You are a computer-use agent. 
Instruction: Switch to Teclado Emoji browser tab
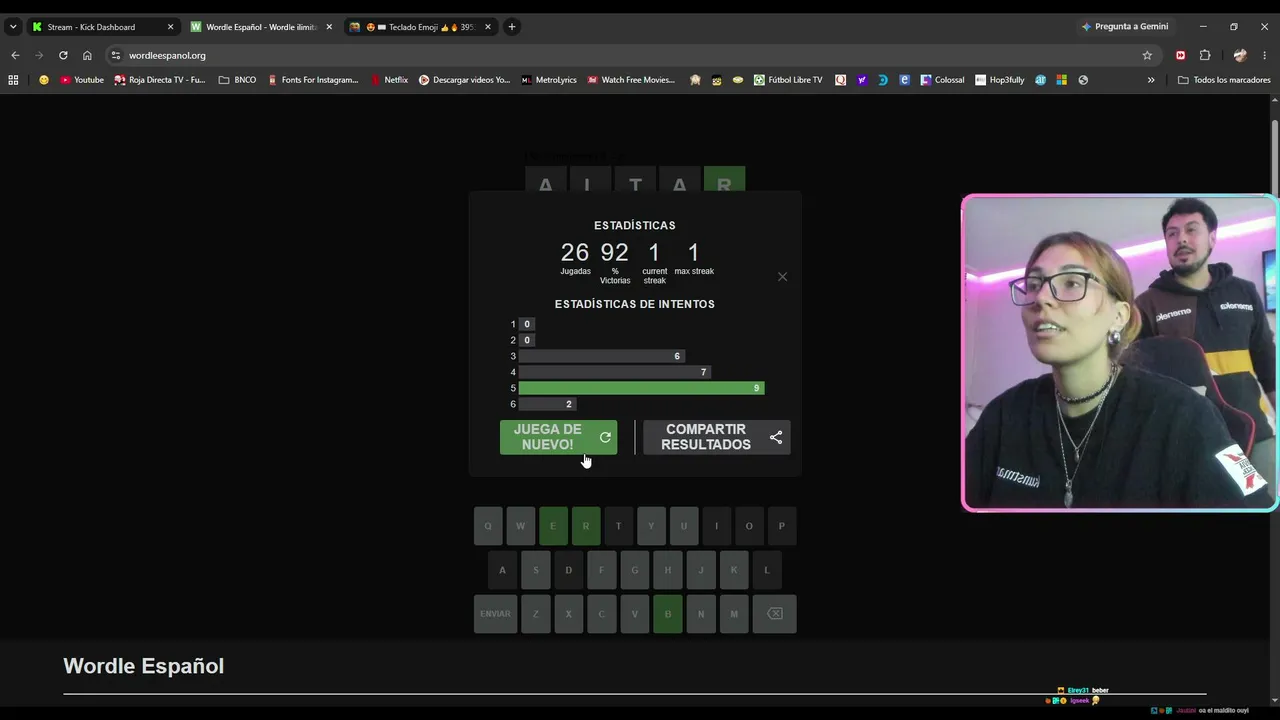(420, 27)
